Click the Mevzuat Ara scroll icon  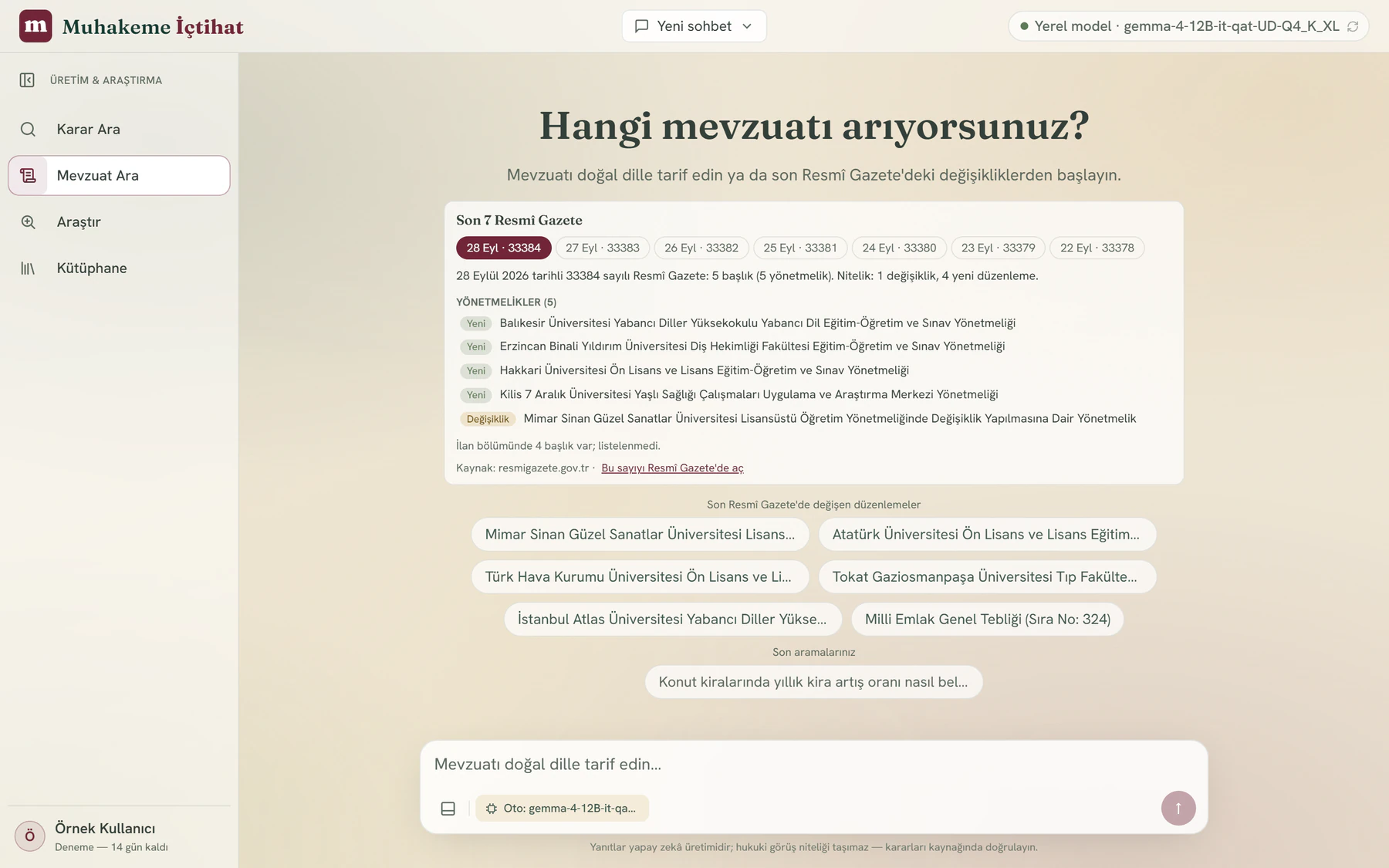pyautogui.click(x=28, y=176)
